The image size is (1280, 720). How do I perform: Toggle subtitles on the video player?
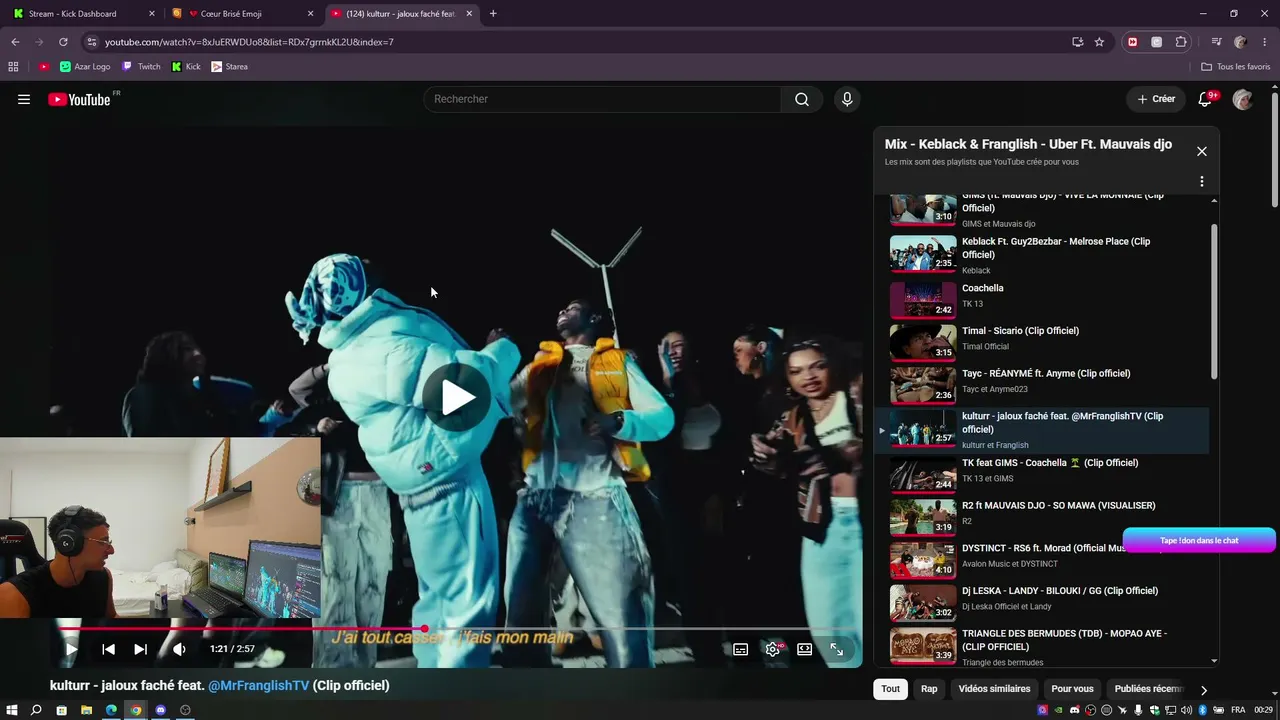coord(741,649)
